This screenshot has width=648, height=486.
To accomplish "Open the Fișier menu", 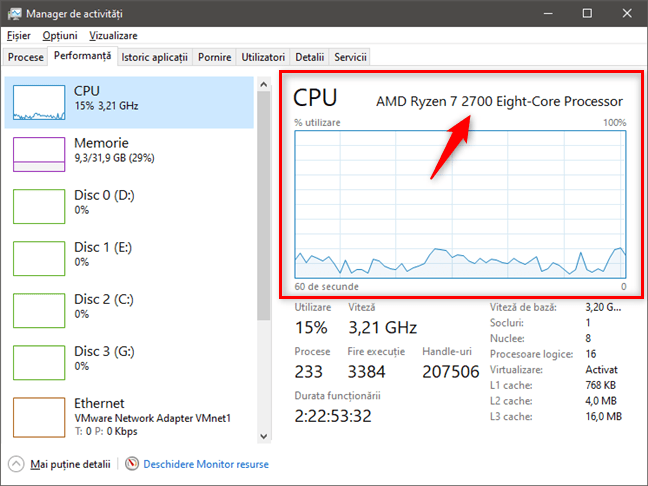I will point(19,36).
